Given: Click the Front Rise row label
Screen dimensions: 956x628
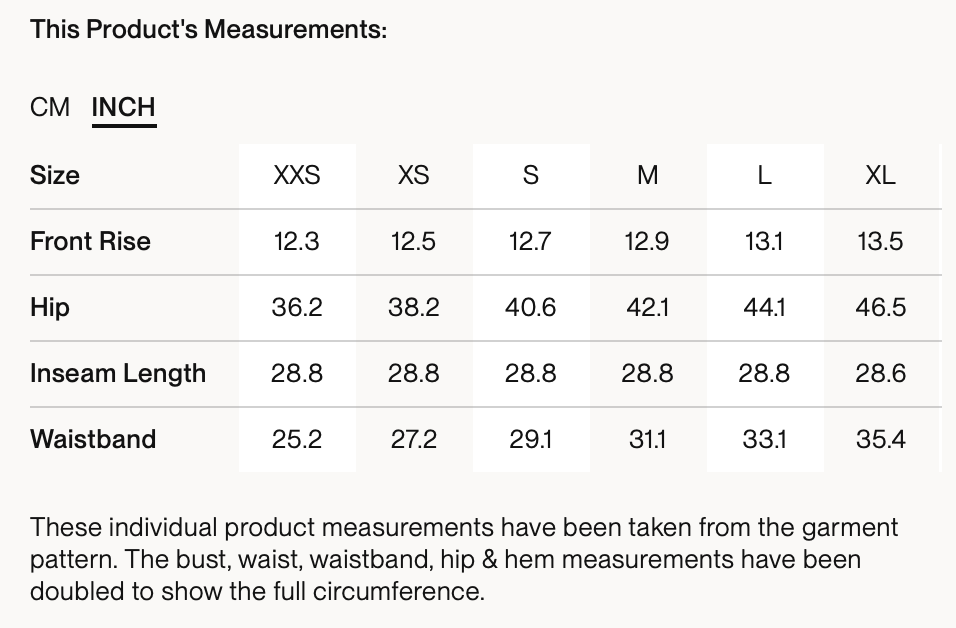Looking at the screenshot, I should pos(90,242).
